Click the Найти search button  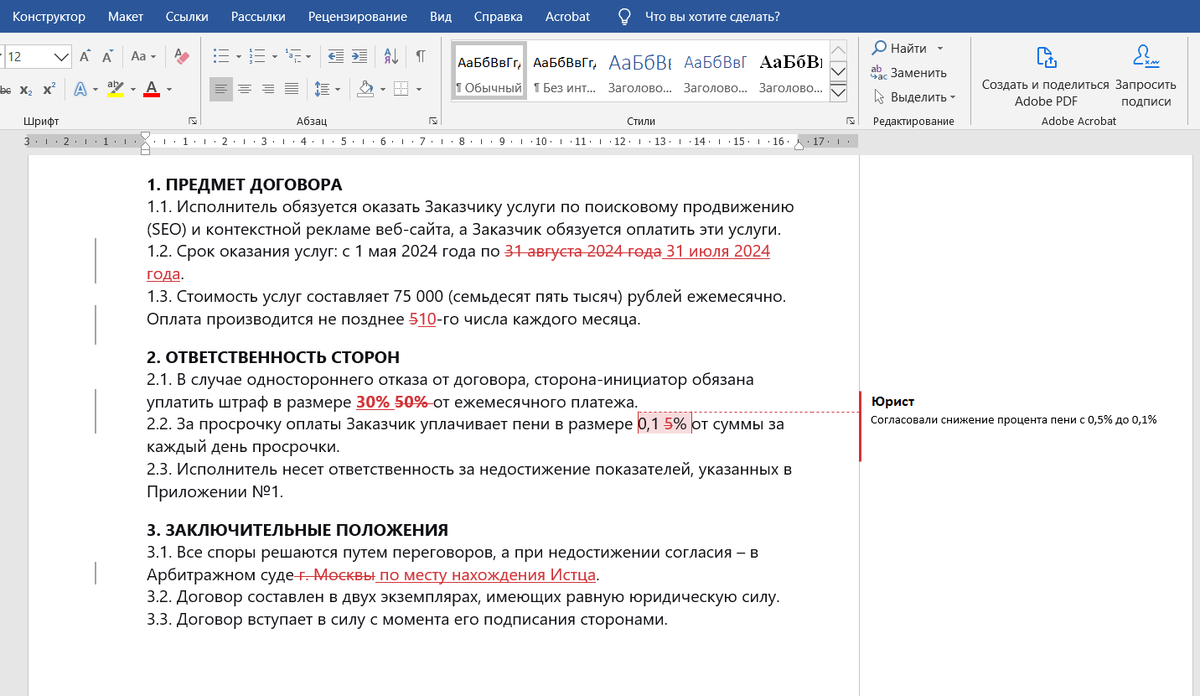[899, 48]
